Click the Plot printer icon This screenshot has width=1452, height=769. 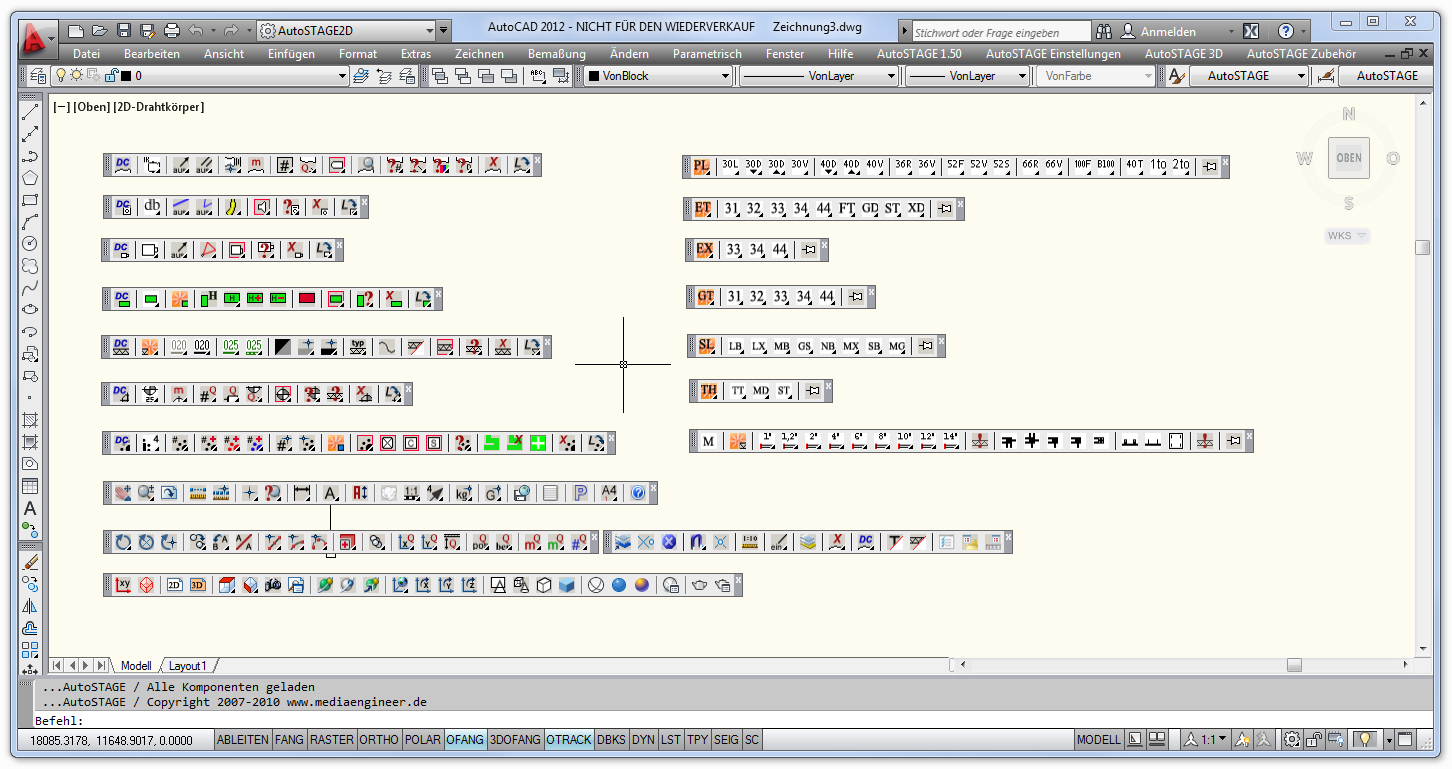tap(172, 31)
